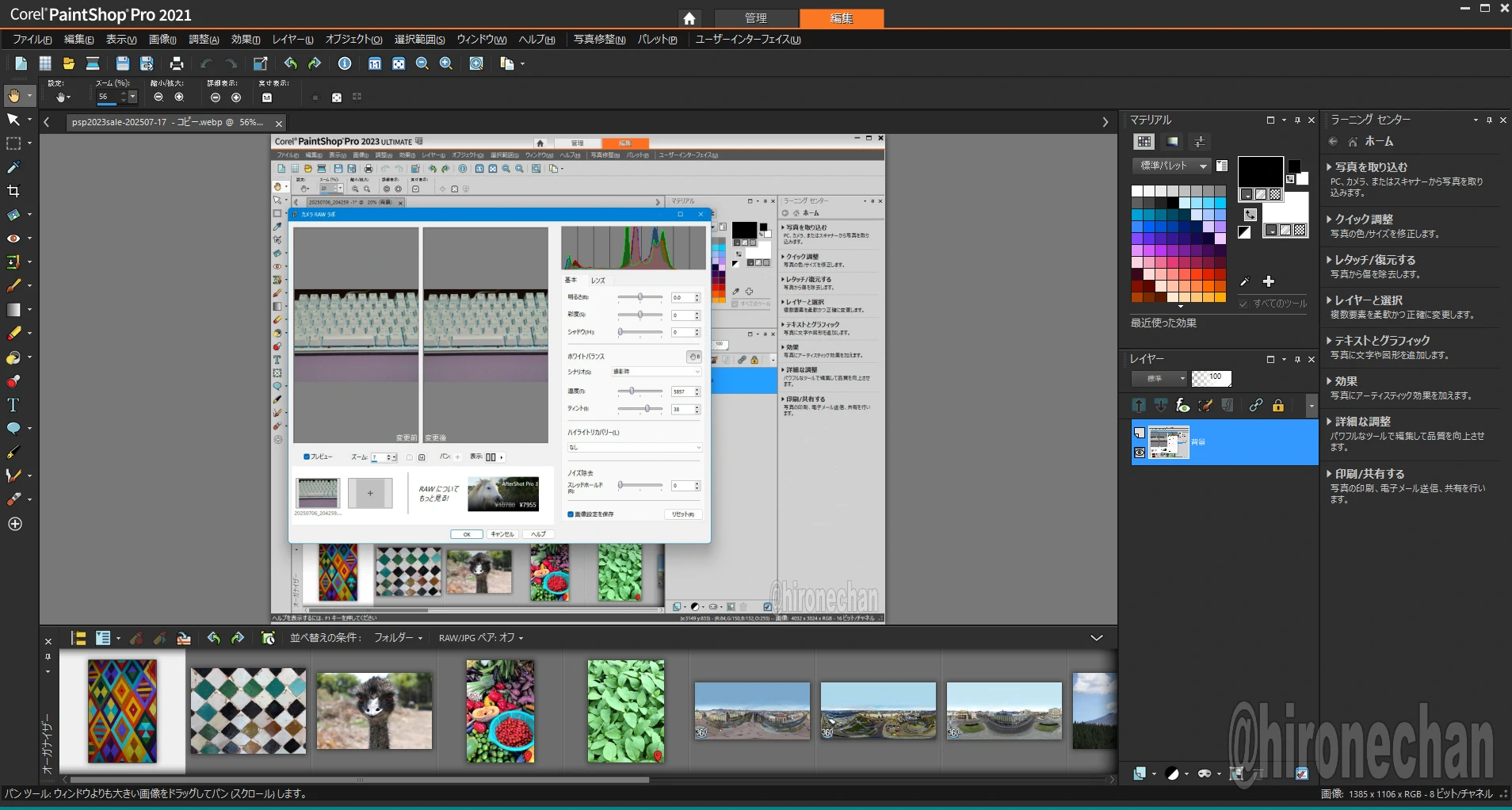The width and height of the screenshot is (1512, 810).
Task: Click the add tool plus icon
Action: pos(15,524)
